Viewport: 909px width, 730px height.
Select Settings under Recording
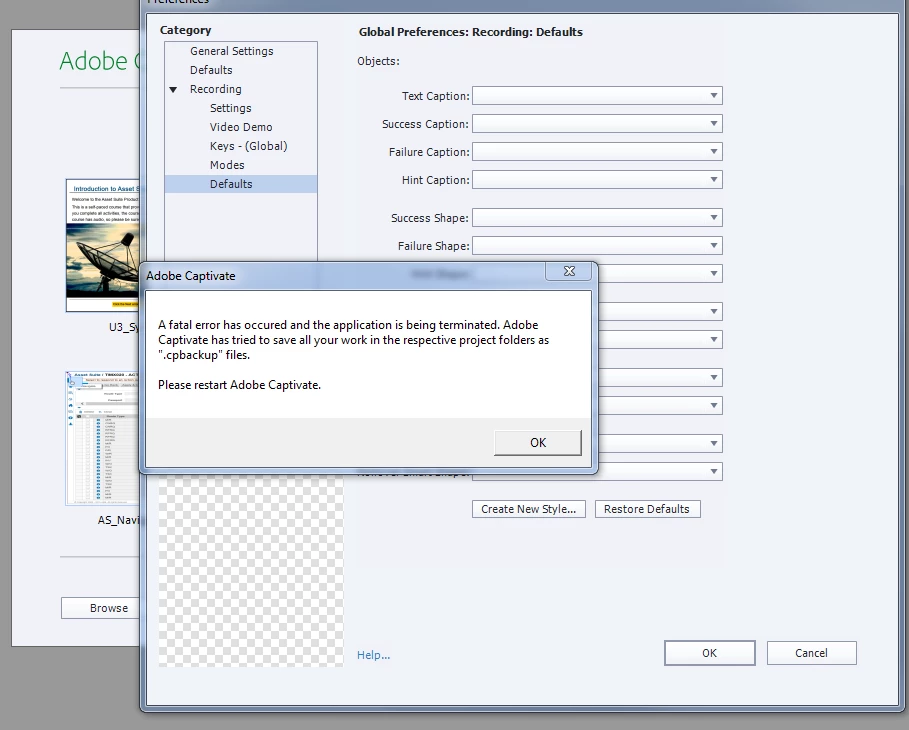(230, 108)
